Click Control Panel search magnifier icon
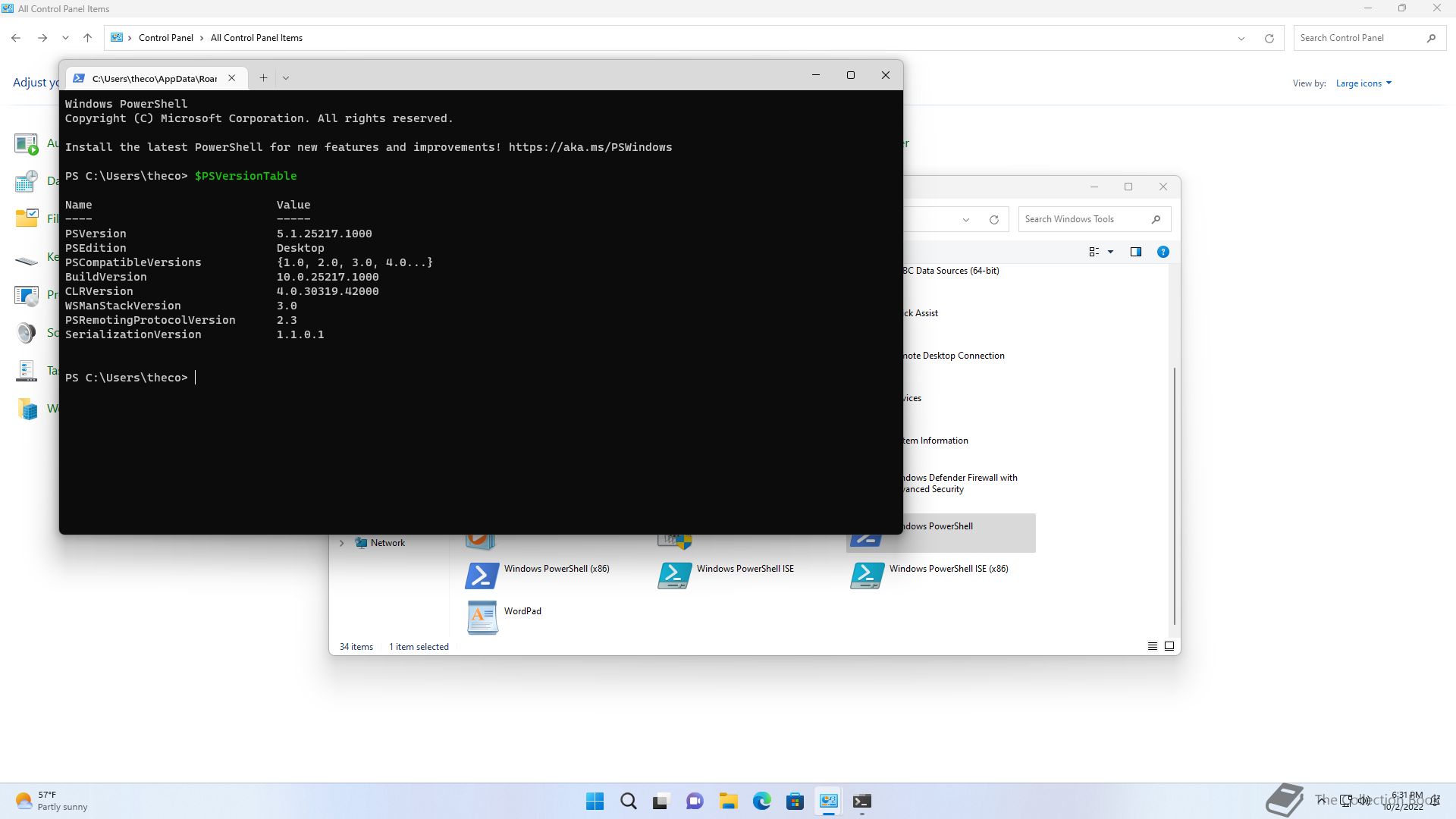This screenshot has height=819, width=1456. pos(1431,38)
